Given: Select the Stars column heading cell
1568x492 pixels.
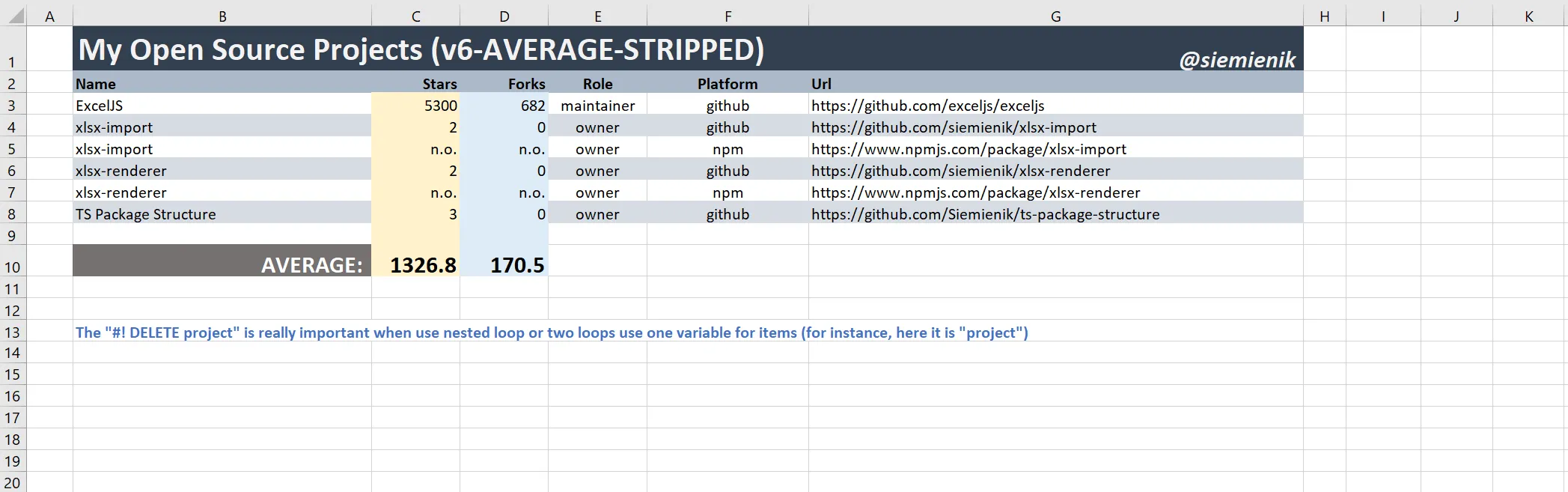Looking at the screenshot, I should tap(439, 84).
